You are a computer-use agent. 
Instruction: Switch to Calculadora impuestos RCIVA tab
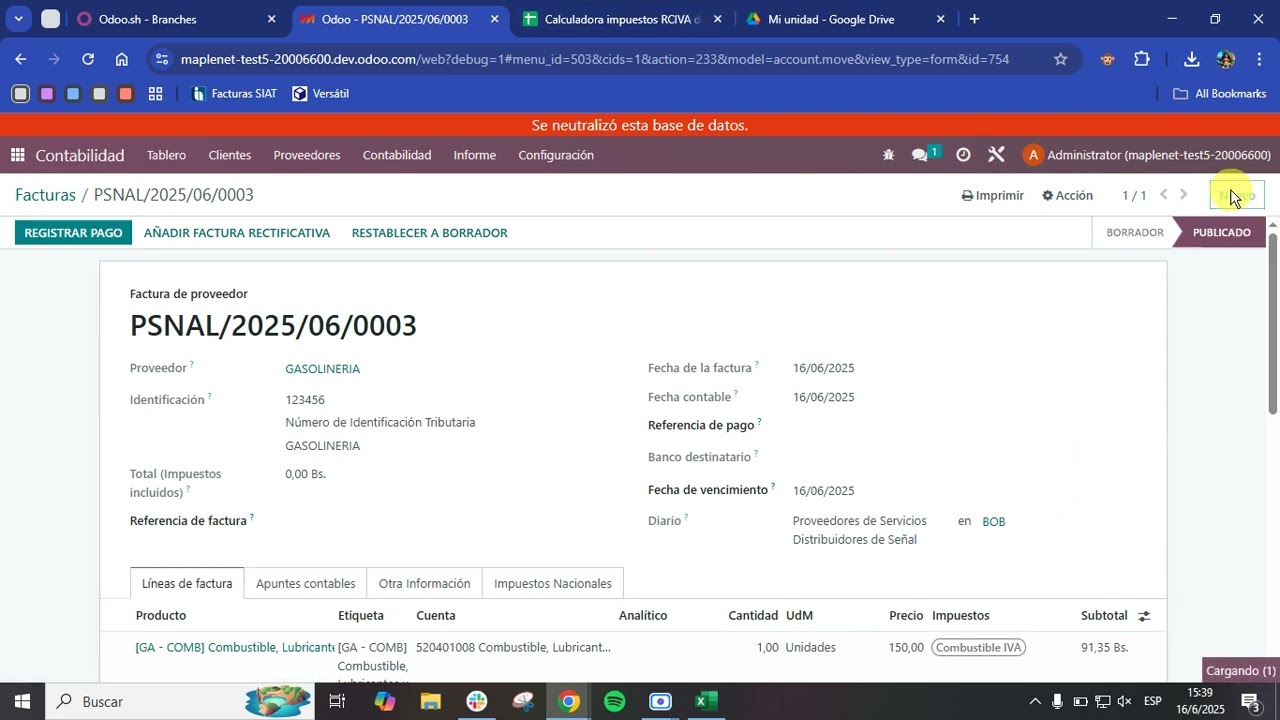click(x=621, y=19)
